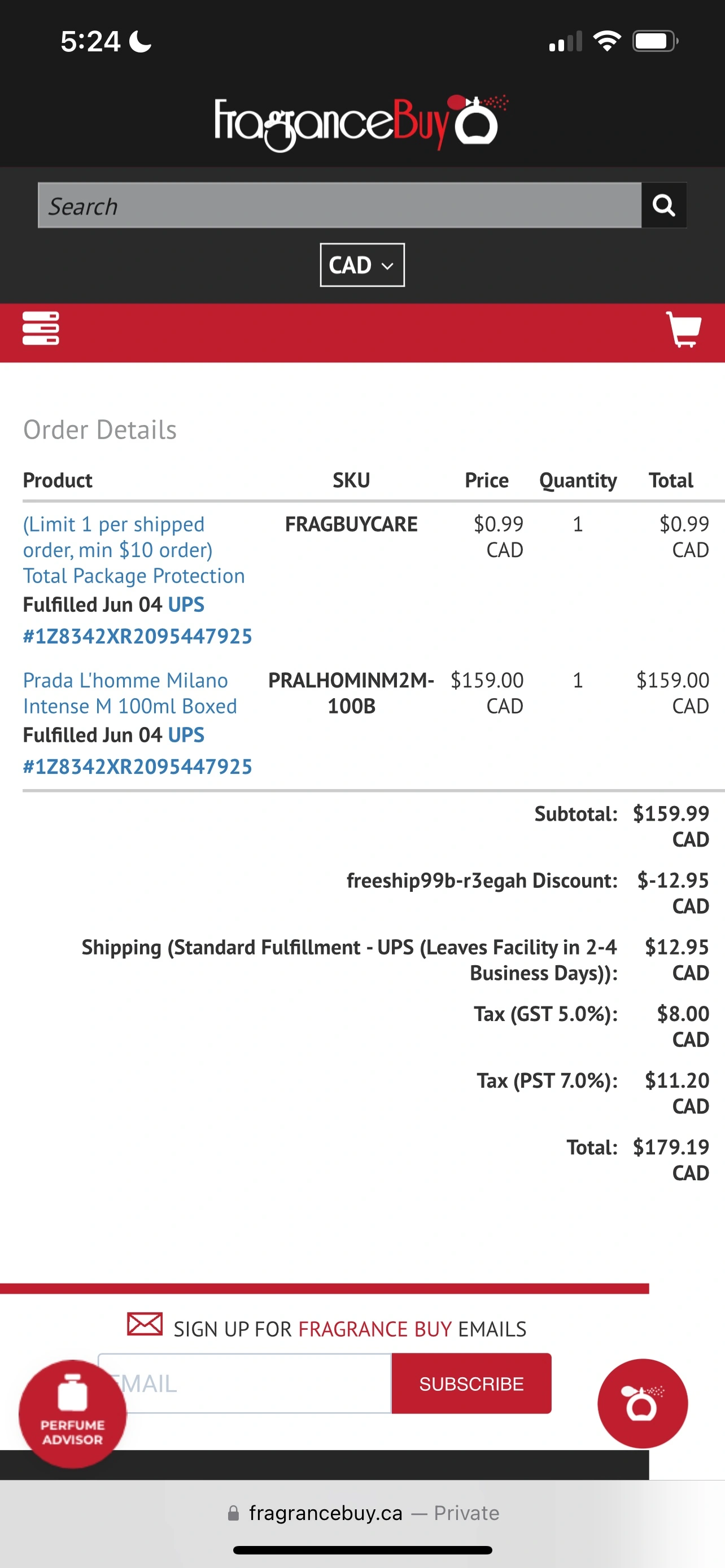Image resolution: width=725 pixels, height=1568 pixels.
Task: Open UPS tracking number under Prada item
Action: 138,767
